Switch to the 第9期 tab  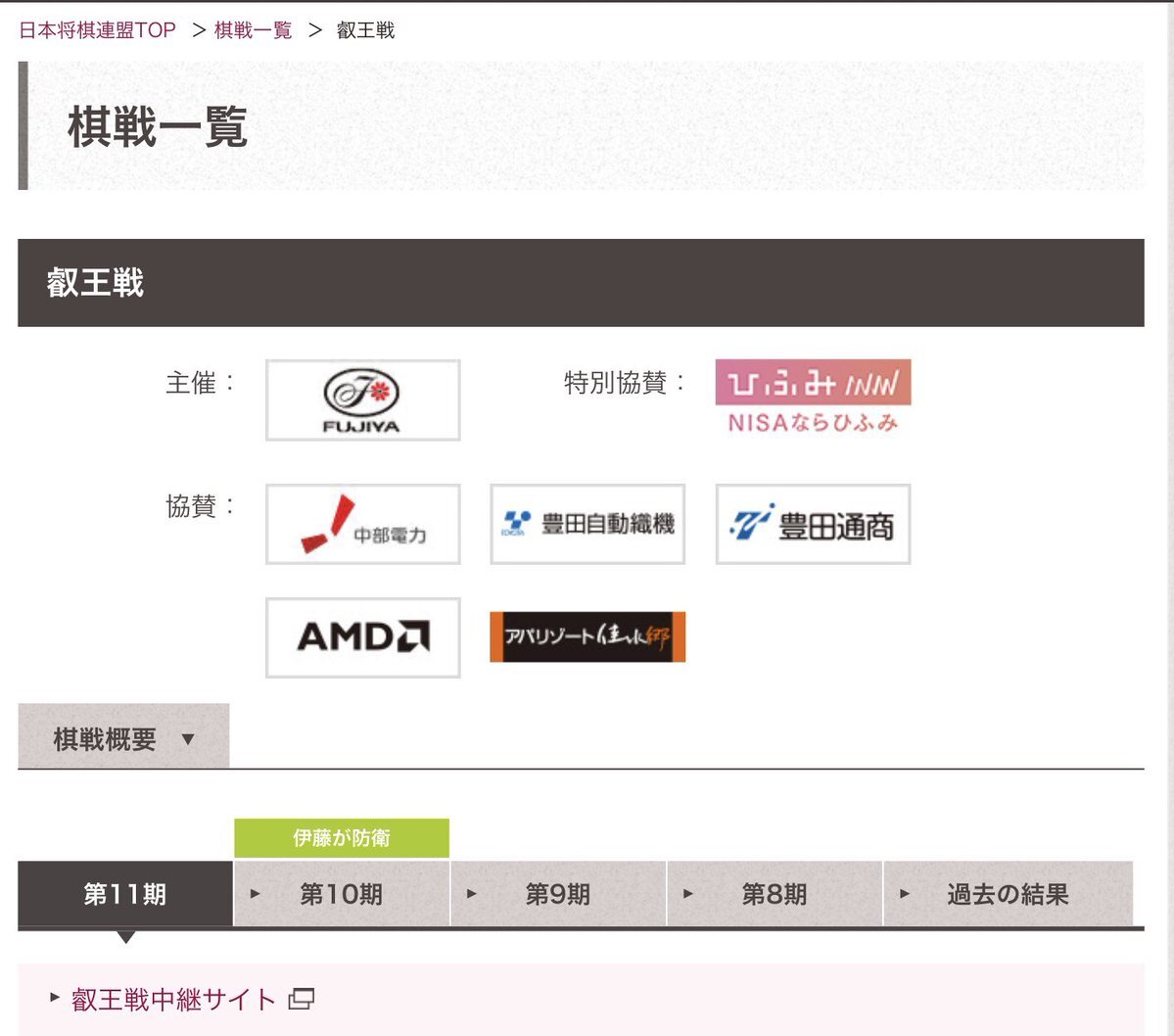point(558,894)
